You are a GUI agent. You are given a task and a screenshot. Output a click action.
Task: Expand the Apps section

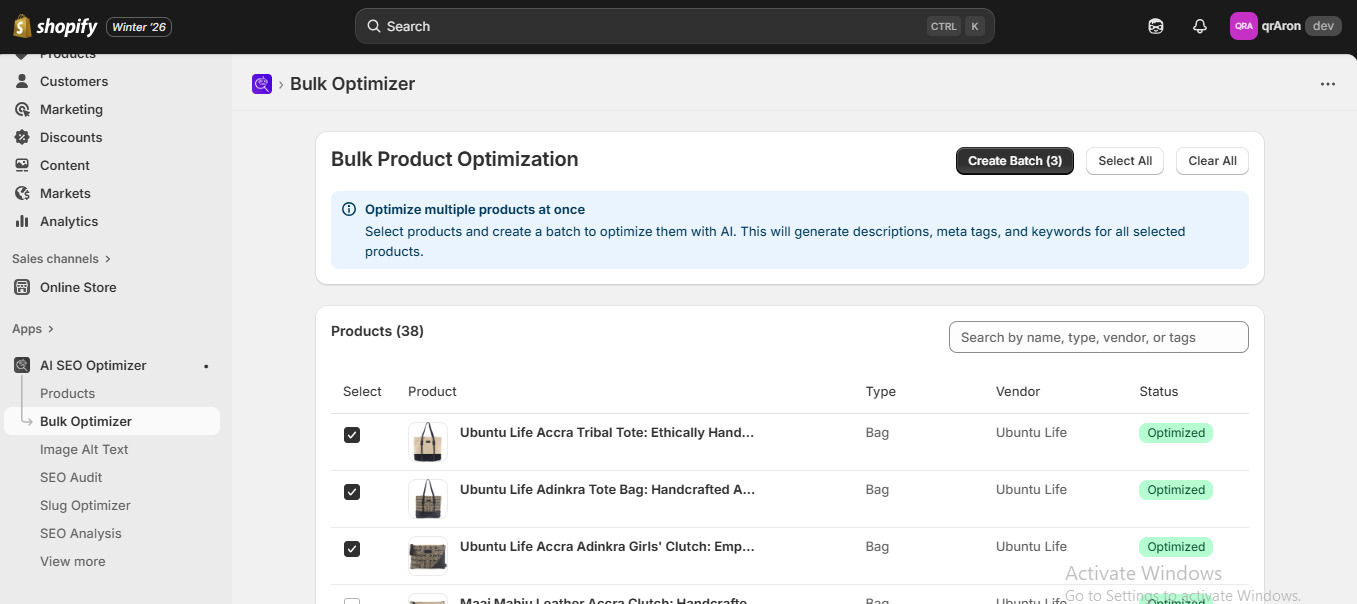pos(33,328)
